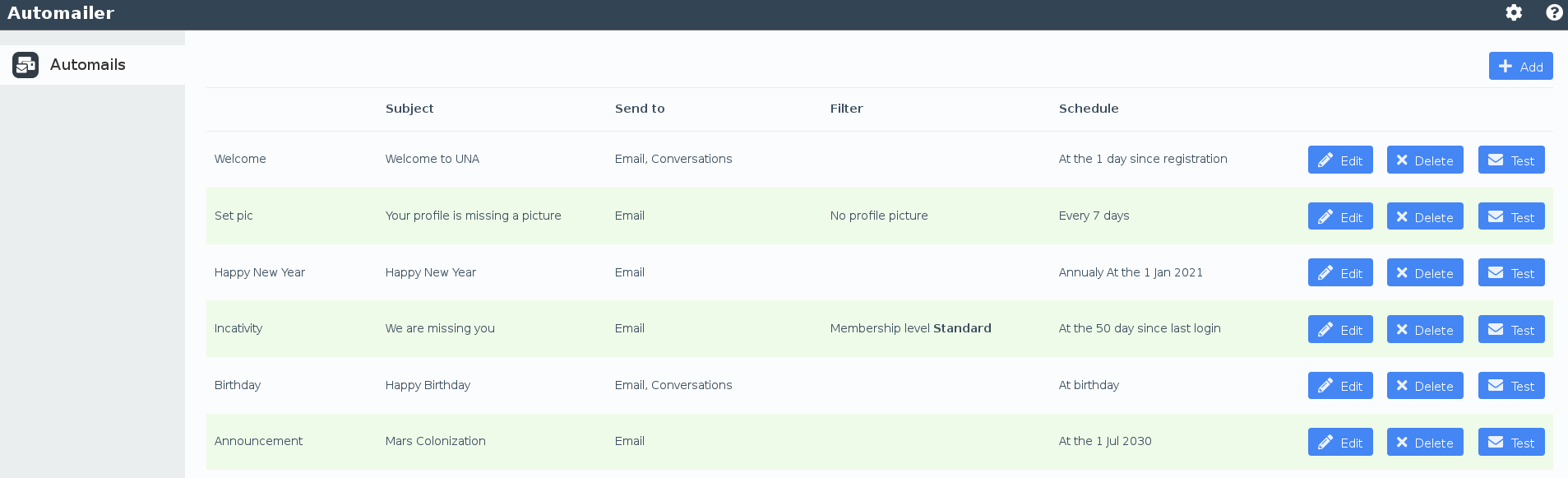Send a test for Welcome automail
1568x478 pixels.
[x=1510, y=160]
